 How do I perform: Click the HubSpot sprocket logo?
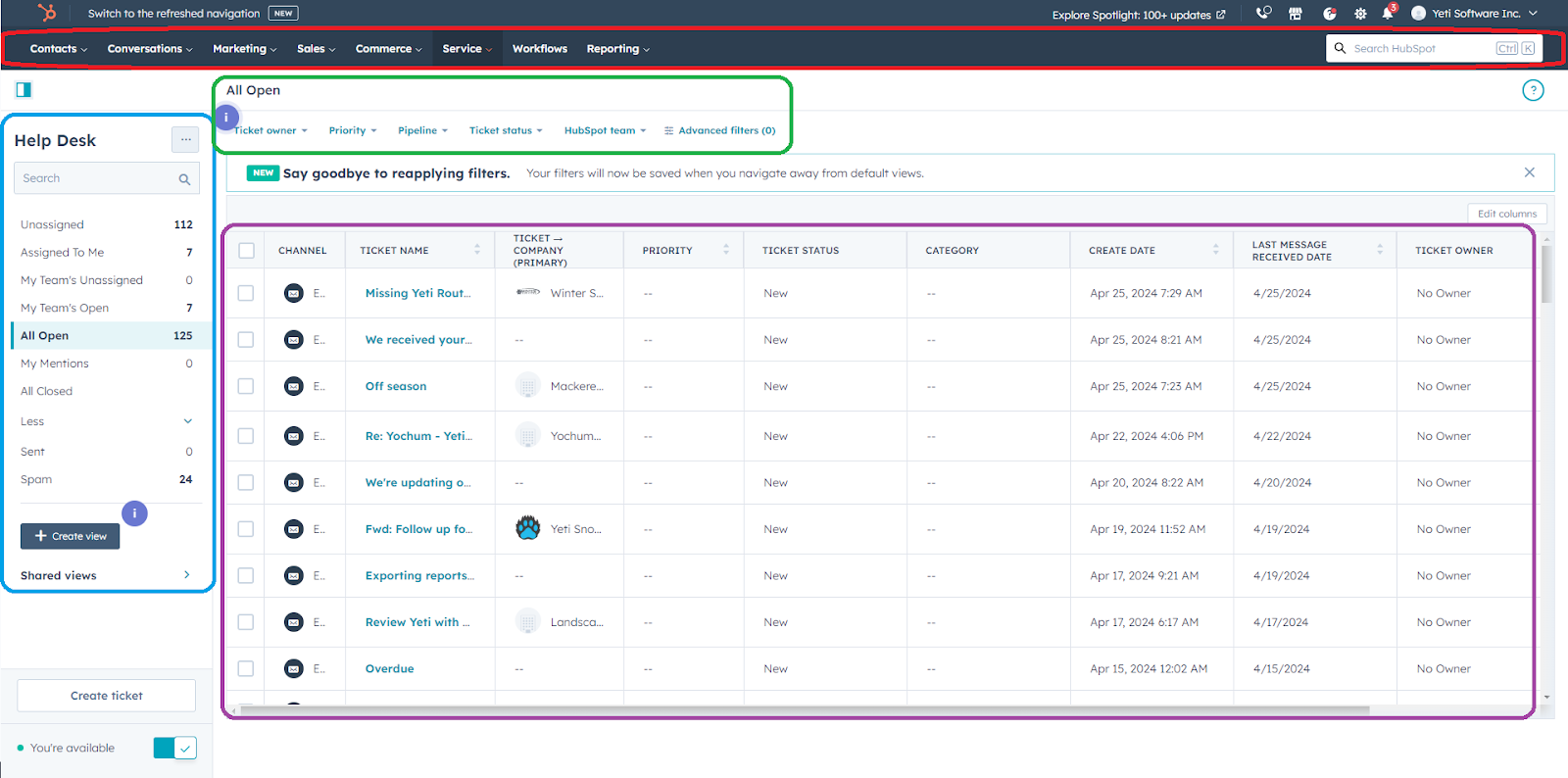(x=46, y=13)
